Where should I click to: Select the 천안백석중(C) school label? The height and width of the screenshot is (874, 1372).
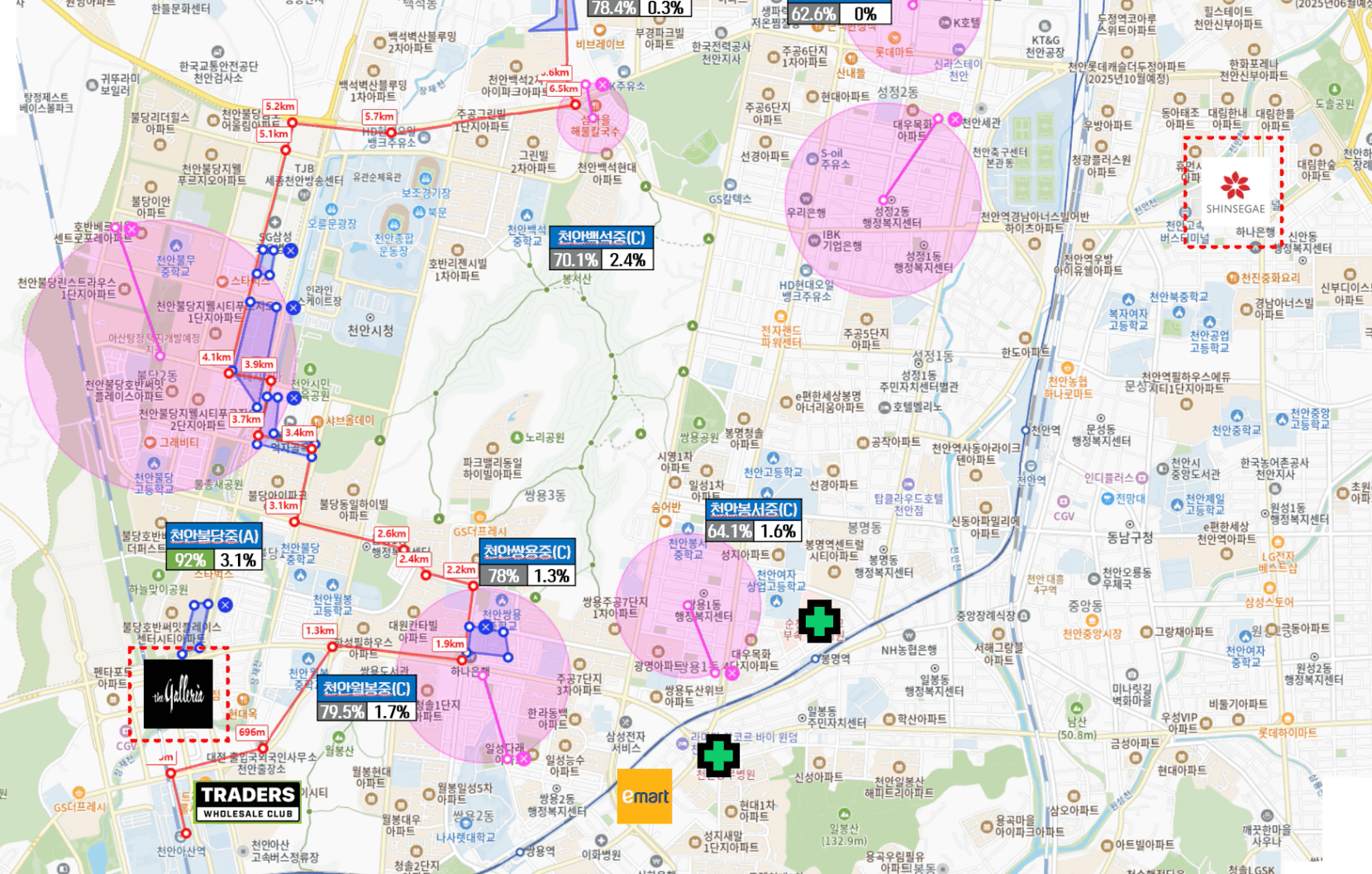click(602, 238)
